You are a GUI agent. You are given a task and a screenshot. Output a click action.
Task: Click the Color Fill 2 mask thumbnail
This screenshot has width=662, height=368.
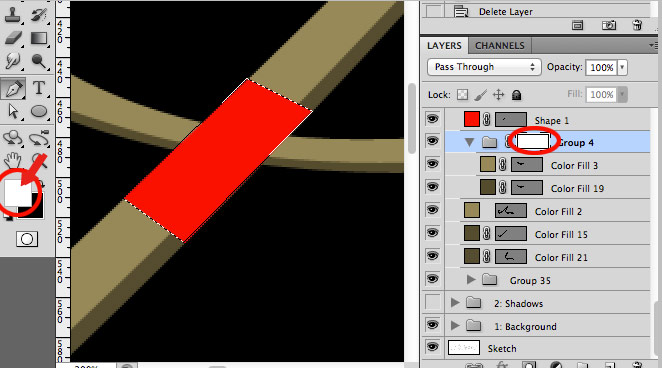[x=511, y=211]
